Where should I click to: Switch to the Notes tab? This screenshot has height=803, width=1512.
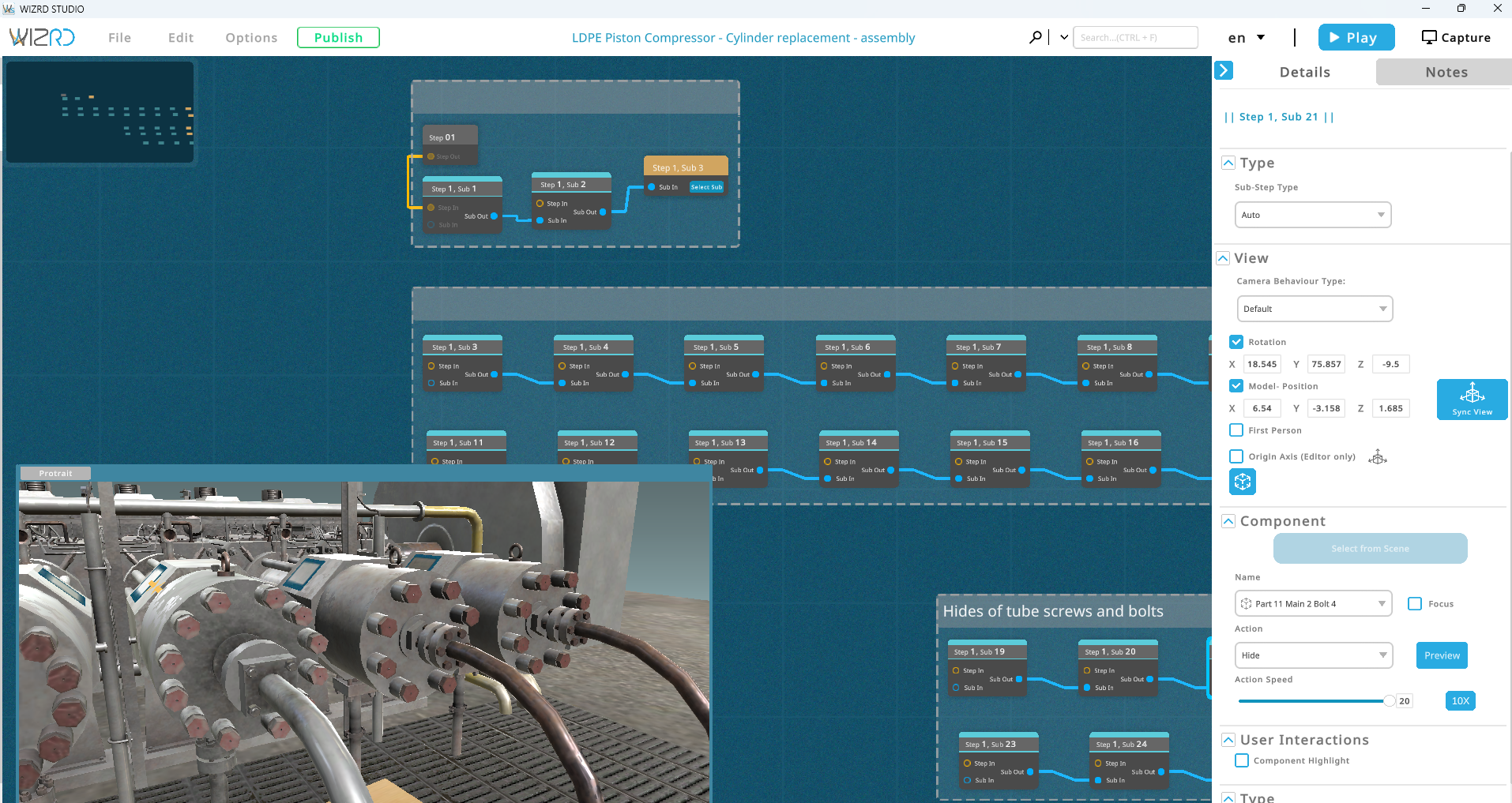pyautogui.click(x=1446, y=72)
